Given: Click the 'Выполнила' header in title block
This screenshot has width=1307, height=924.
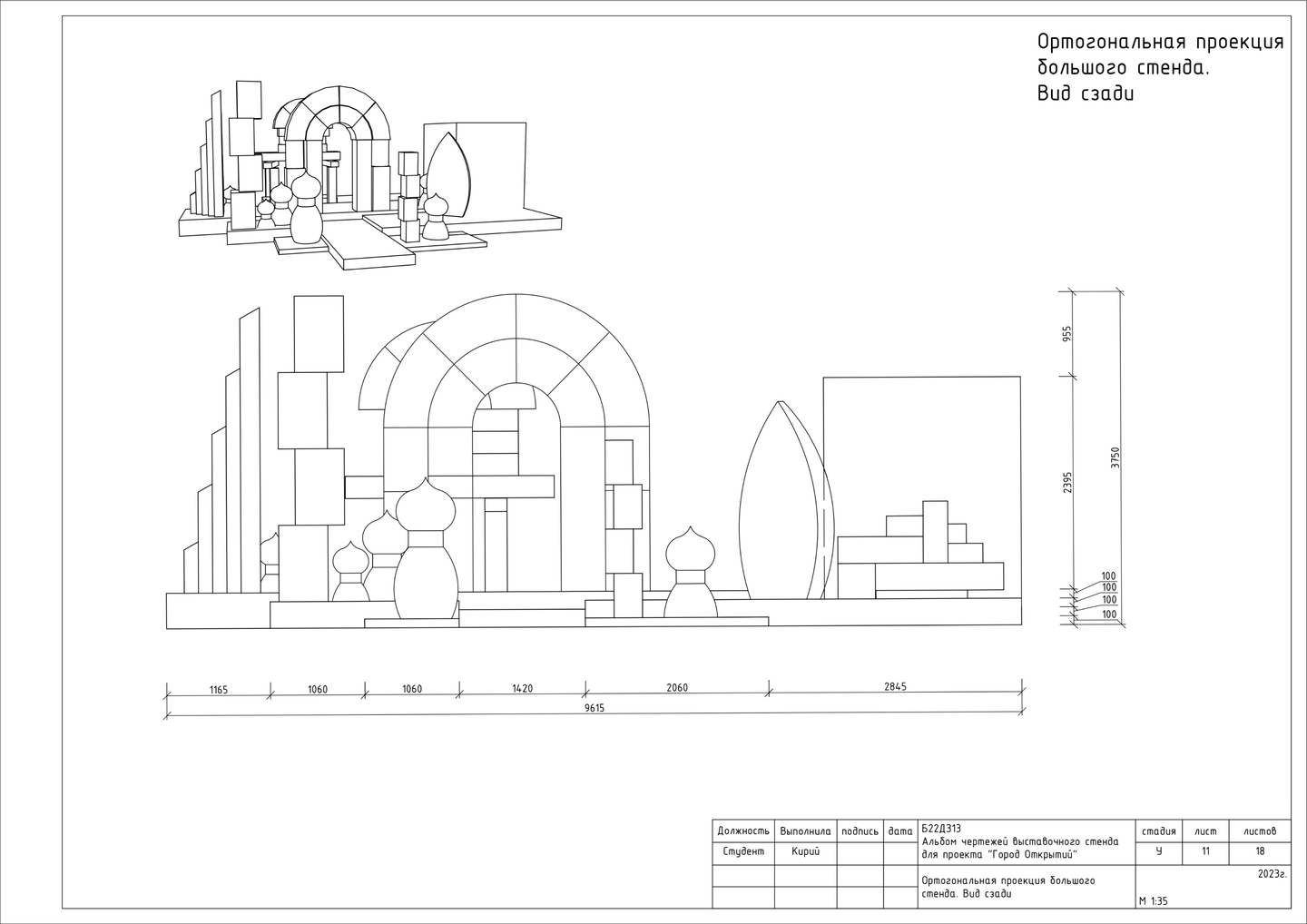Looking at the screenshot, I should tap(805, 831).
